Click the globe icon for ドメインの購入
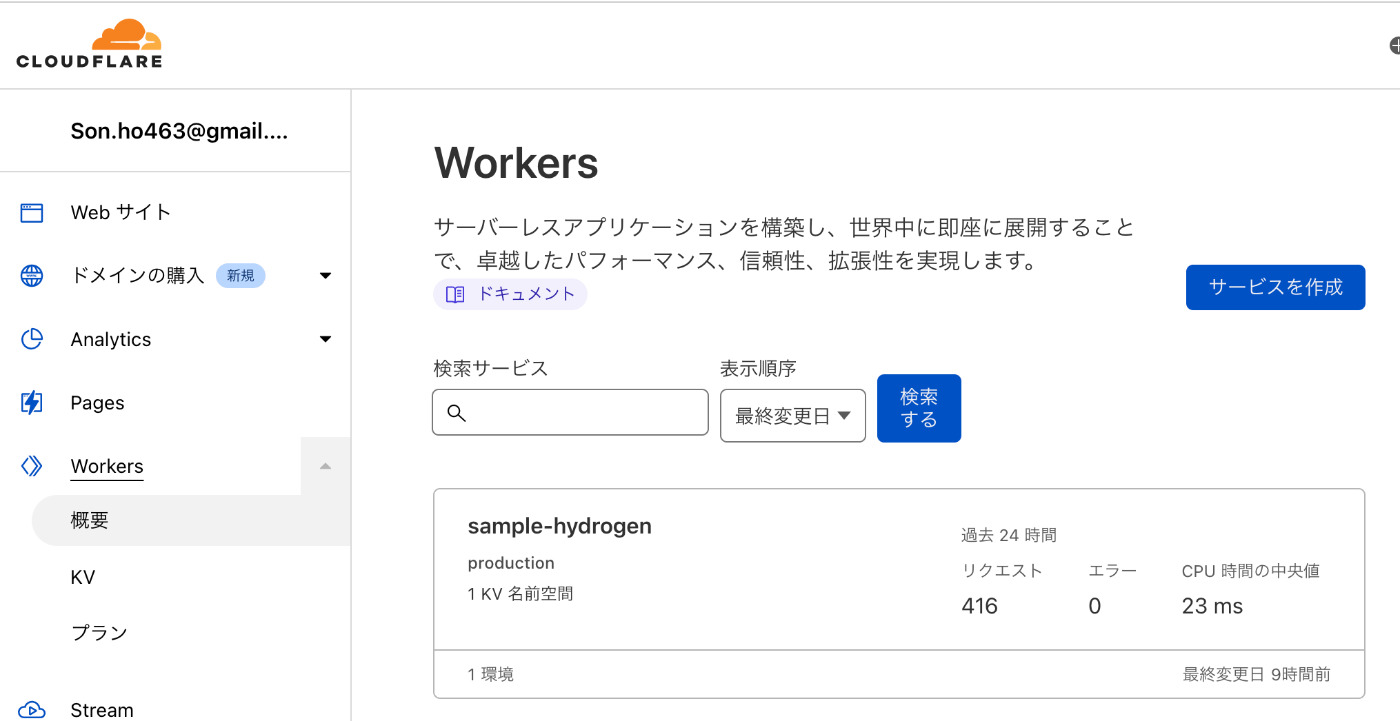 tap(32, 276)
